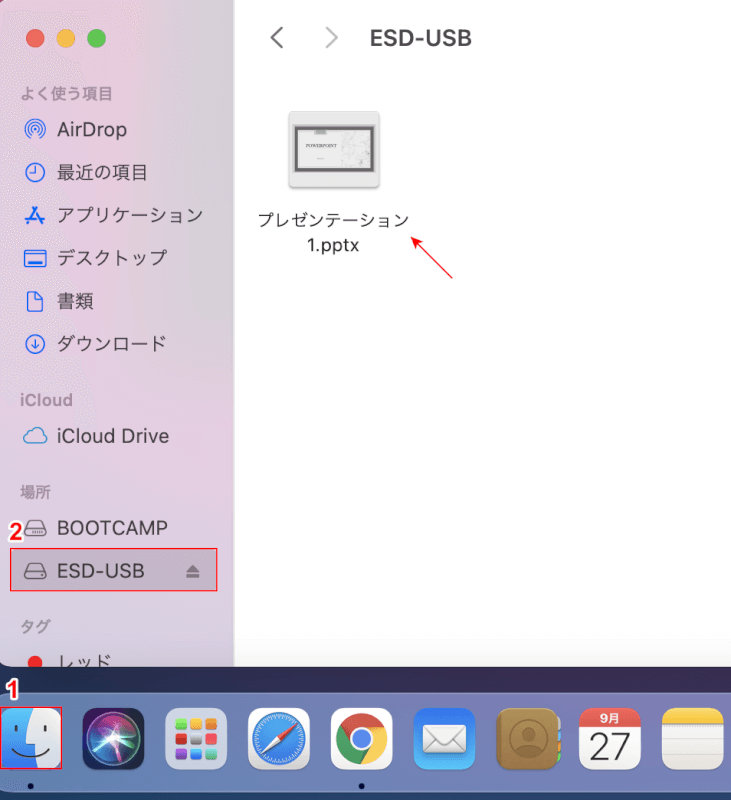The height and width of the screenshot is (800, 731).
Task: Click the プレゼンテーション 1.pptx file name
Action: 334,232
